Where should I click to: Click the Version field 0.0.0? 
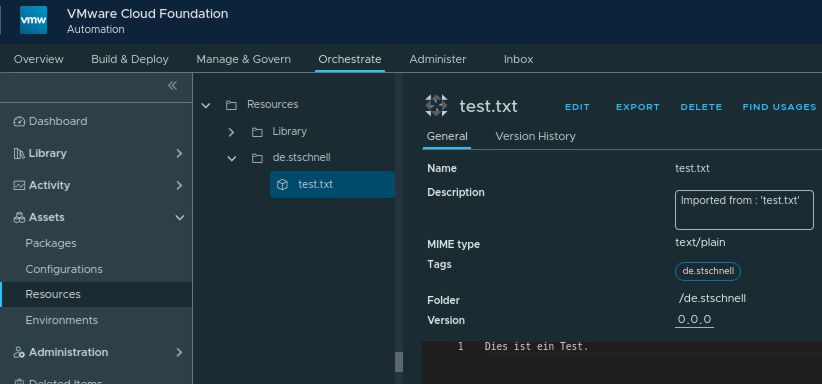694,319
